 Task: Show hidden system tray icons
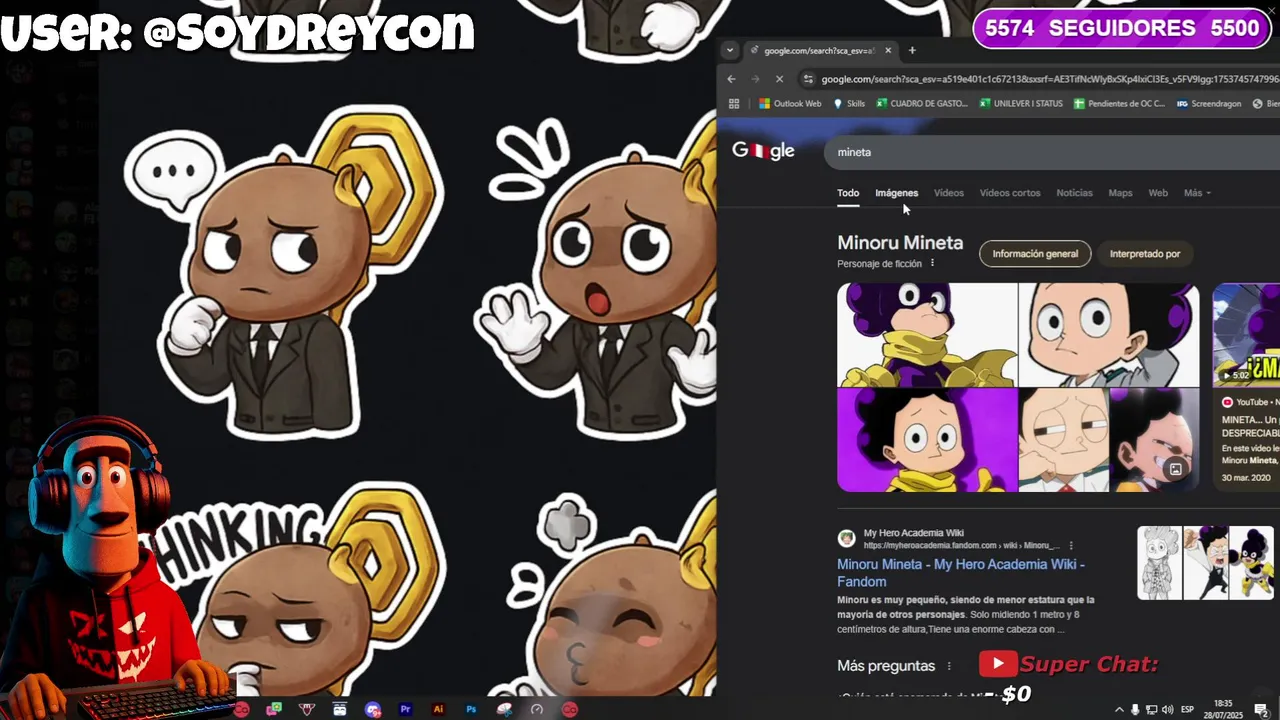coord(1119,709)
